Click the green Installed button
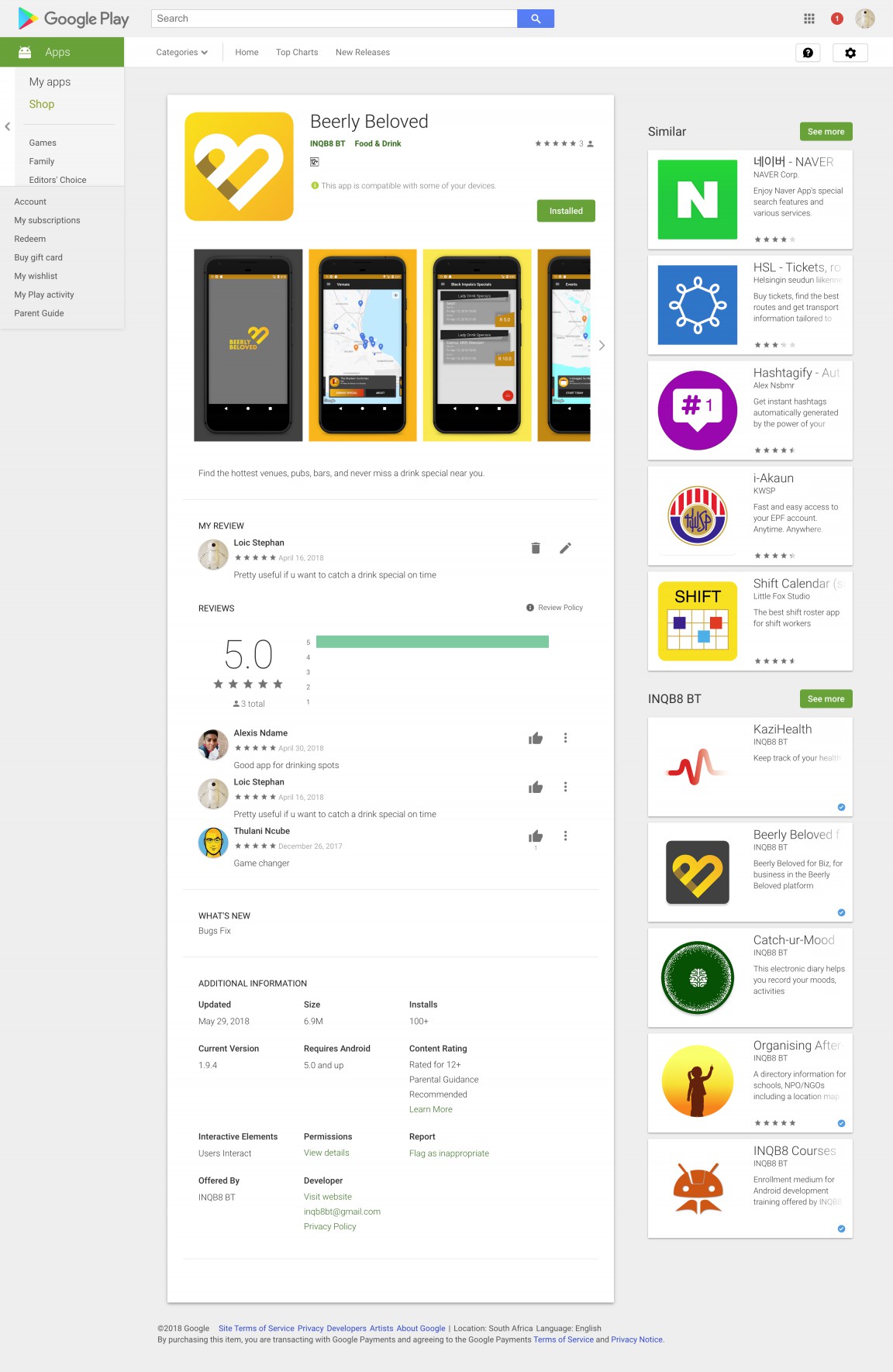Screen dimensions: 893x1372 (566, 211)
